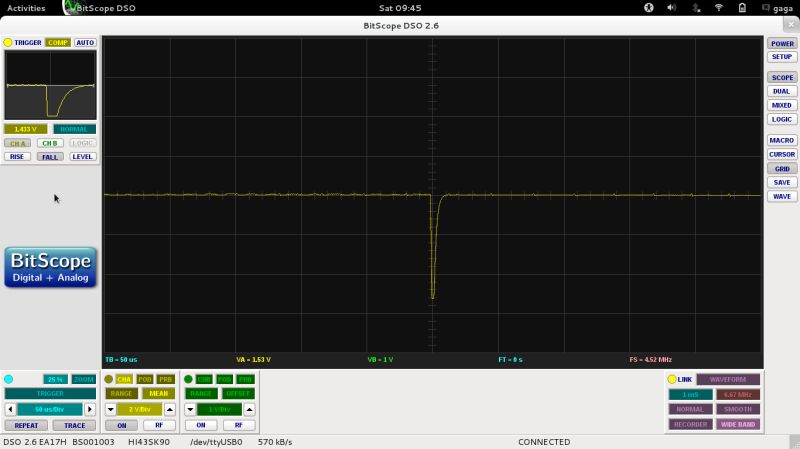800x449 pixels.
Task: Click the WAVE button
Action: point(782,196)
